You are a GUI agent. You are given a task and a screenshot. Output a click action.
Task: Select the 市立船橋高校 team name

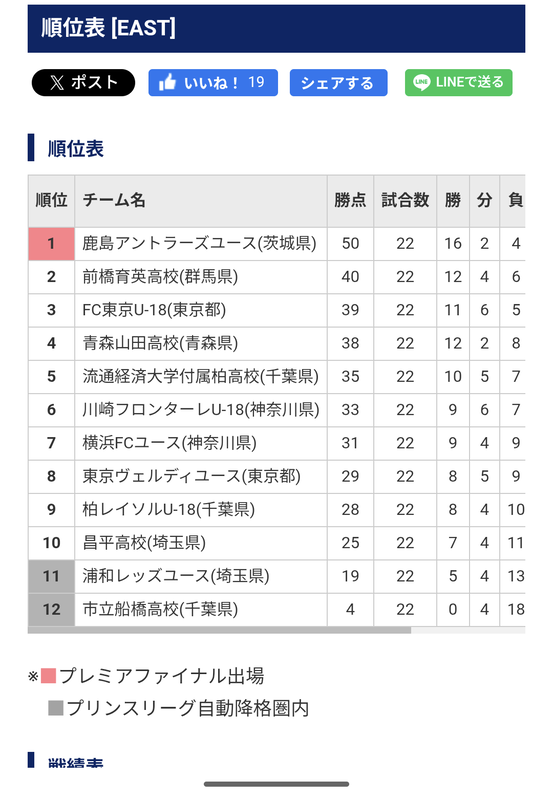click(x=160, y=609)
